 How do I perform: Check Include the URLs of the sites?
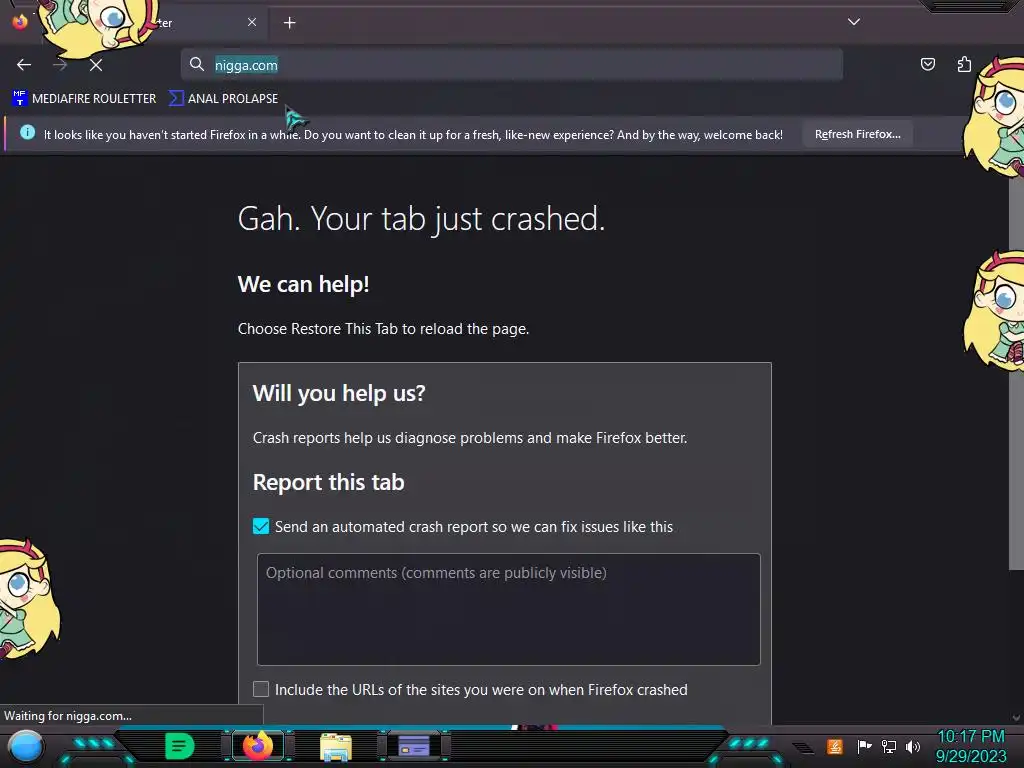click(261, 689)
